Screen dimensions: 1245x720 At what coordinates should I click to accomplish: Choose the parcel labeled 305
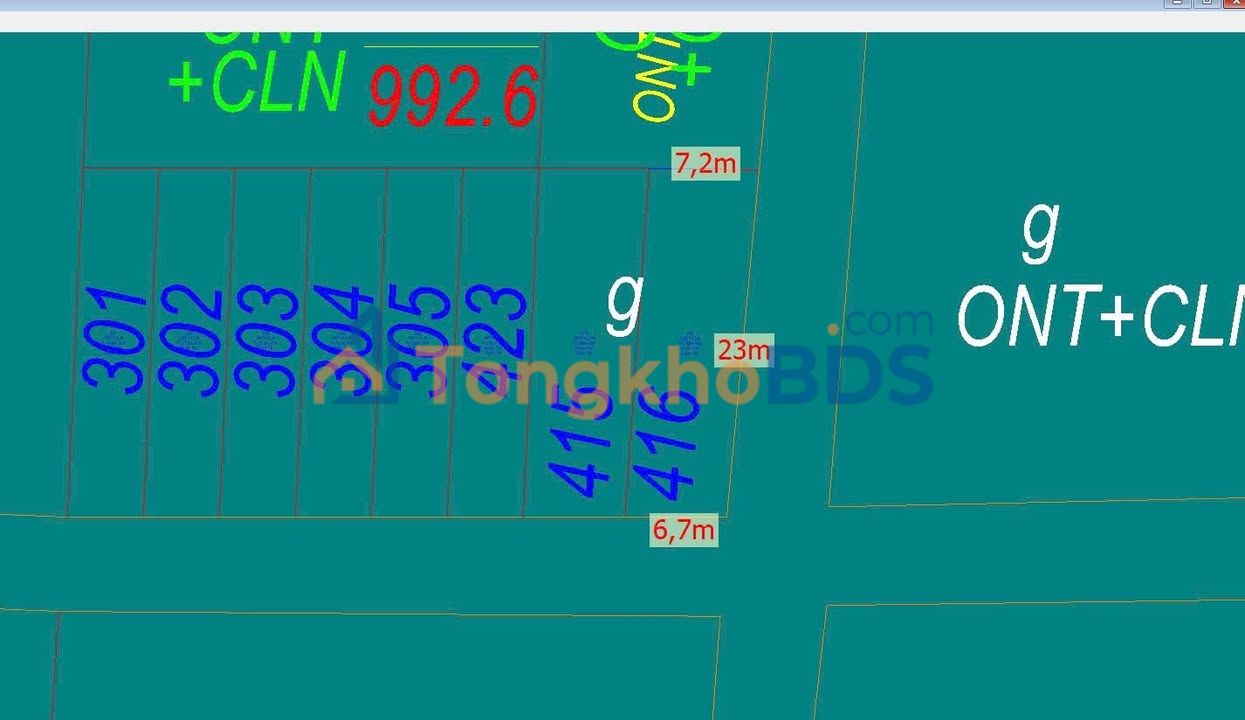416,340
